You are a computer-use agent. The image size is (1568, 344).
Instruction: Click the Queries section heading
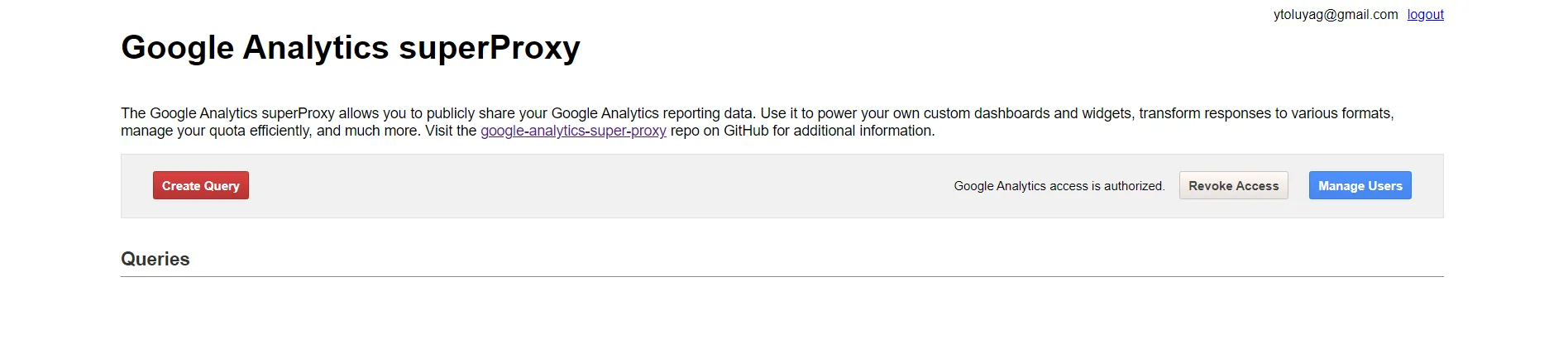tap(155, 259)
